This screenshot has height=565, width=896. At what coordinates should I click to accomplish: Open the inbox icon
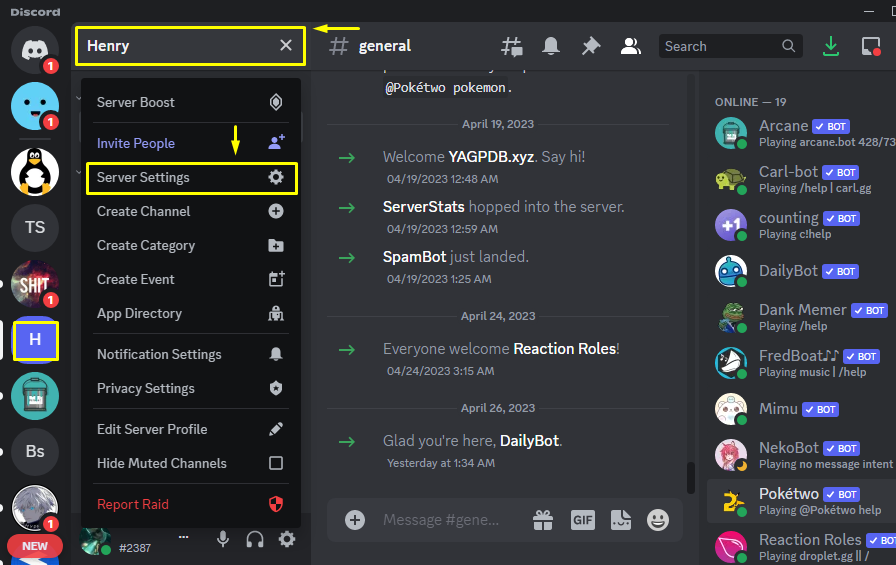871,46
